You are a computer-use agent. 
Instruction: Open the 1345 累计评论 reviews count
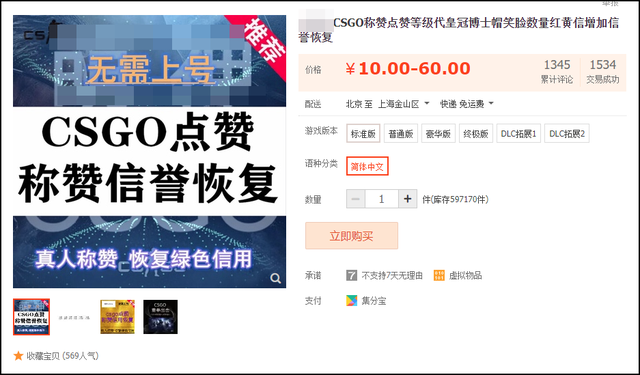(557, 71)
